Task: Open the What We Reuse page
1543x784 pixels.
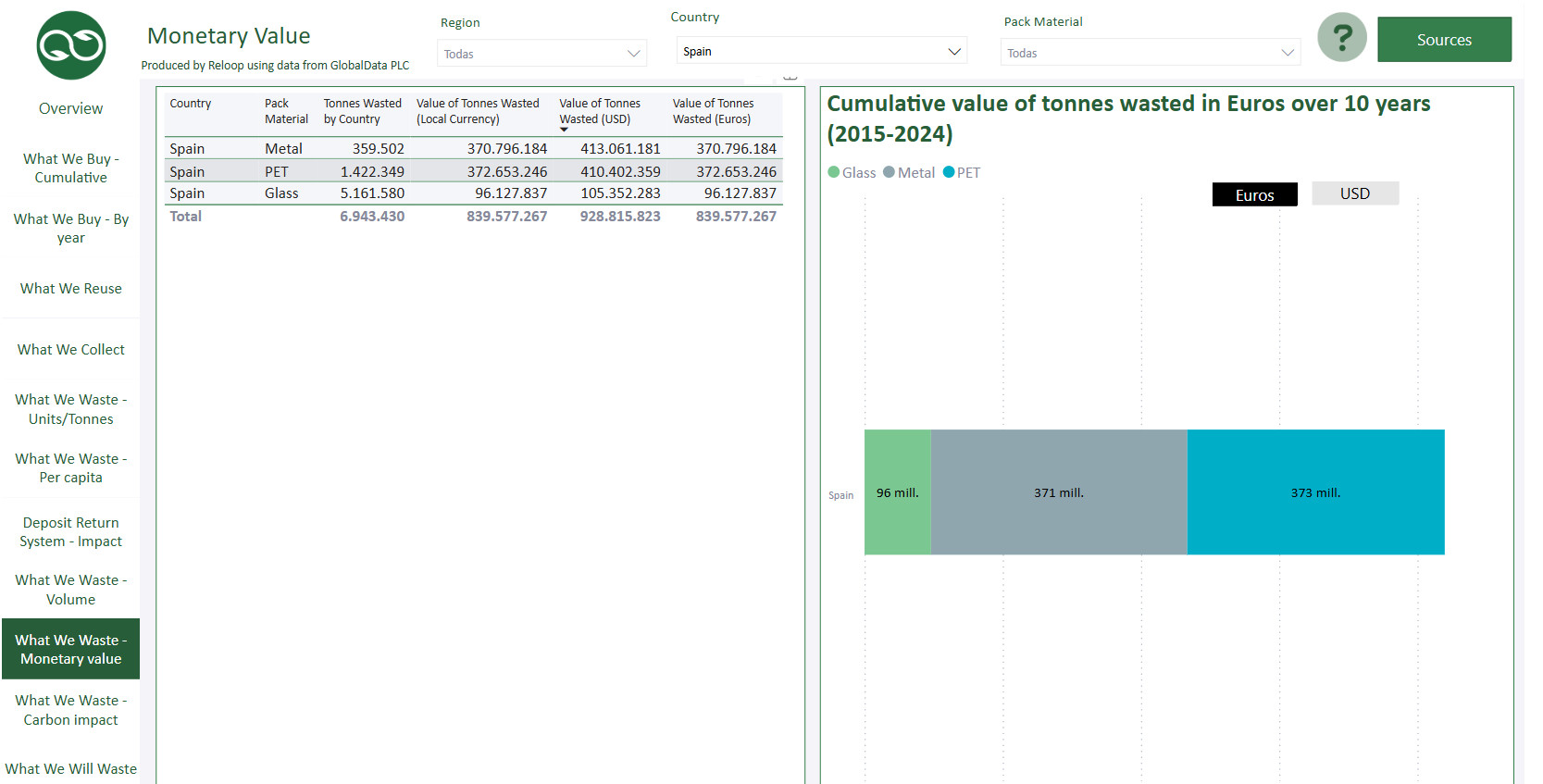Action: (x=71, y=289)
